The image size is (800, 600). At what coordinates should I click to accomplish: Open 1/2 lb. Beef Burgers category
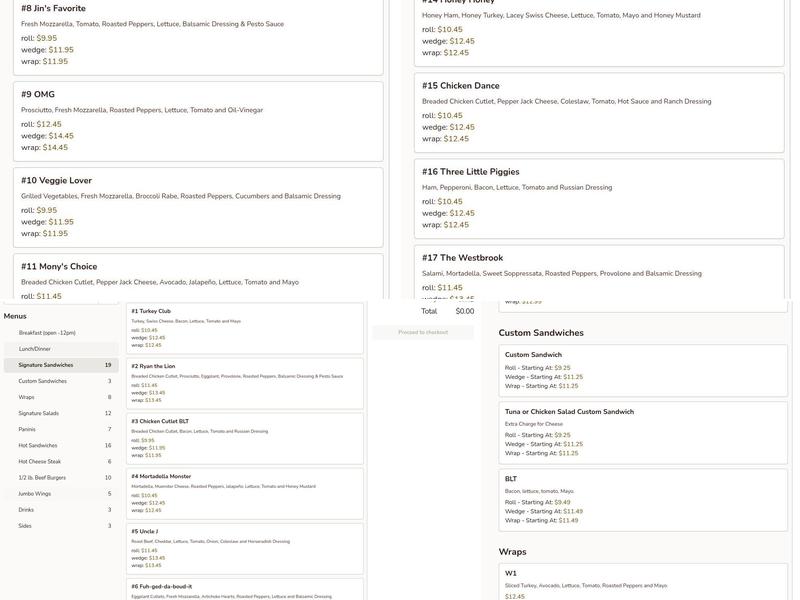pos(43,477)
